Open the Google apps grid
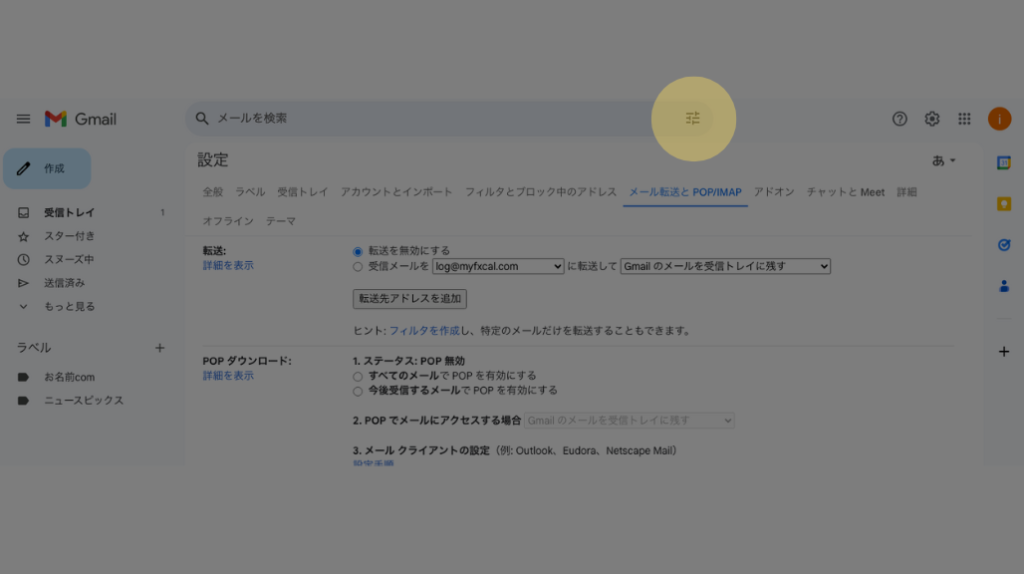1024x574 pixels. (x=964, y=119)
